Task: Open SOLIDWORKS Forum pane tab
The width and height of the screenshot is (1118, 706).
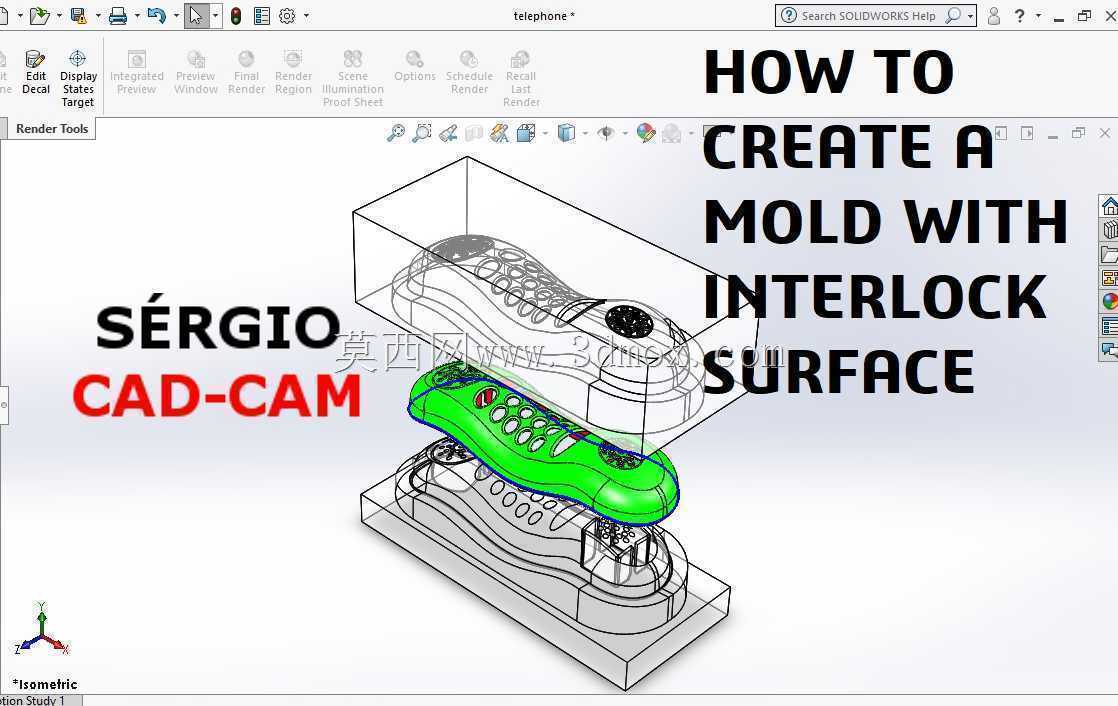Action: pos(1109,349)
